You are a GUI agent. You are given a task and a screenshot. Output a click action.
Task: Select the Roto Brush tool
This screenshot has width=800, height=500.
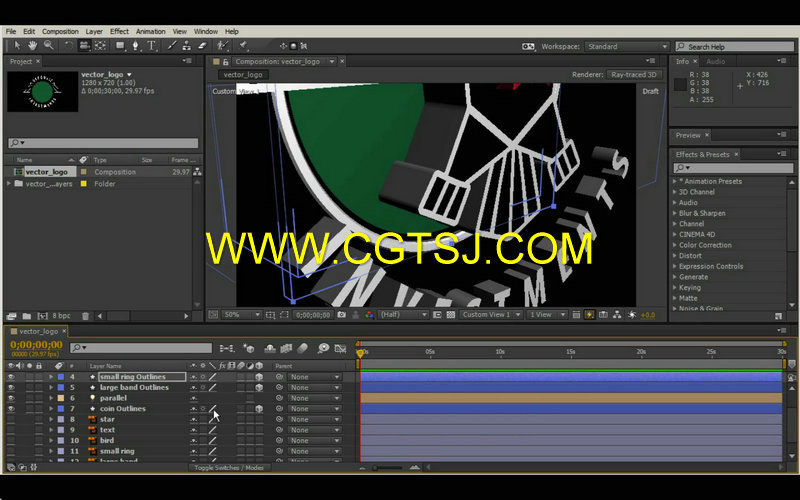click(x=222, y=46)
